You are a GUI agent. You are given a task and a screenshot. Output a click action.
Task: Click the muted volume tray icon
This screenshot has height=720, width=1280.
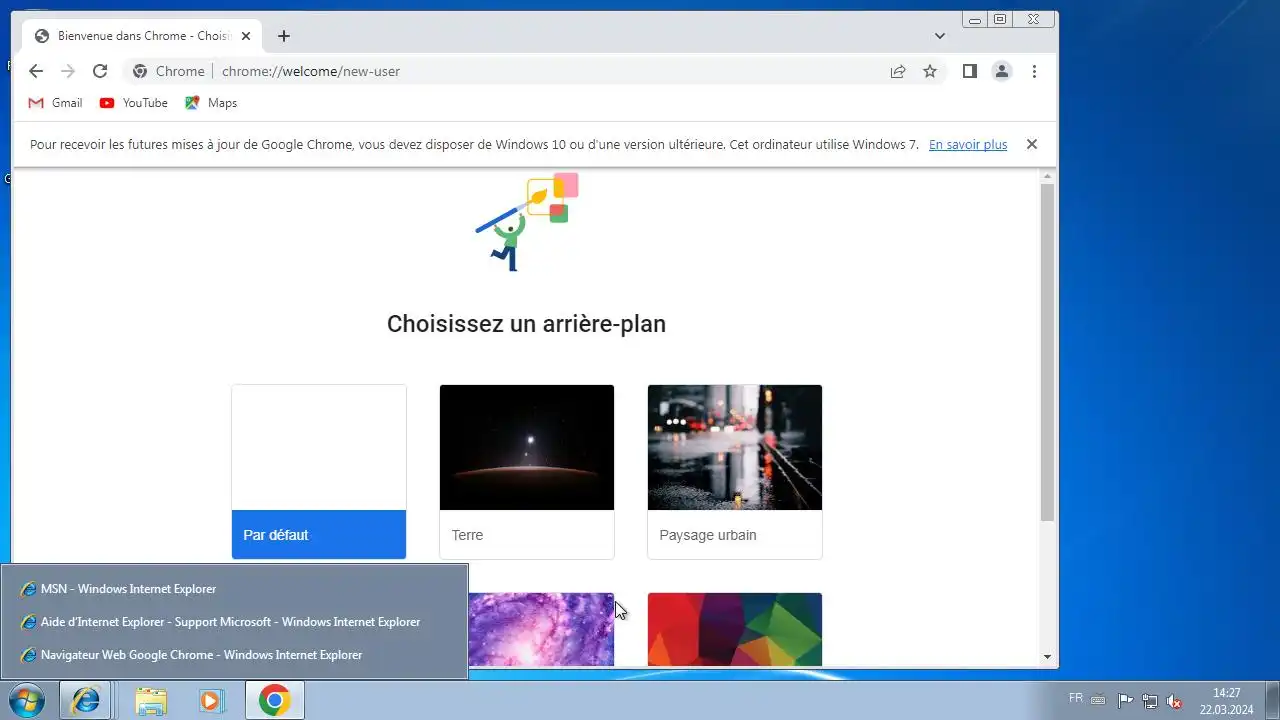click(1175, 701)
